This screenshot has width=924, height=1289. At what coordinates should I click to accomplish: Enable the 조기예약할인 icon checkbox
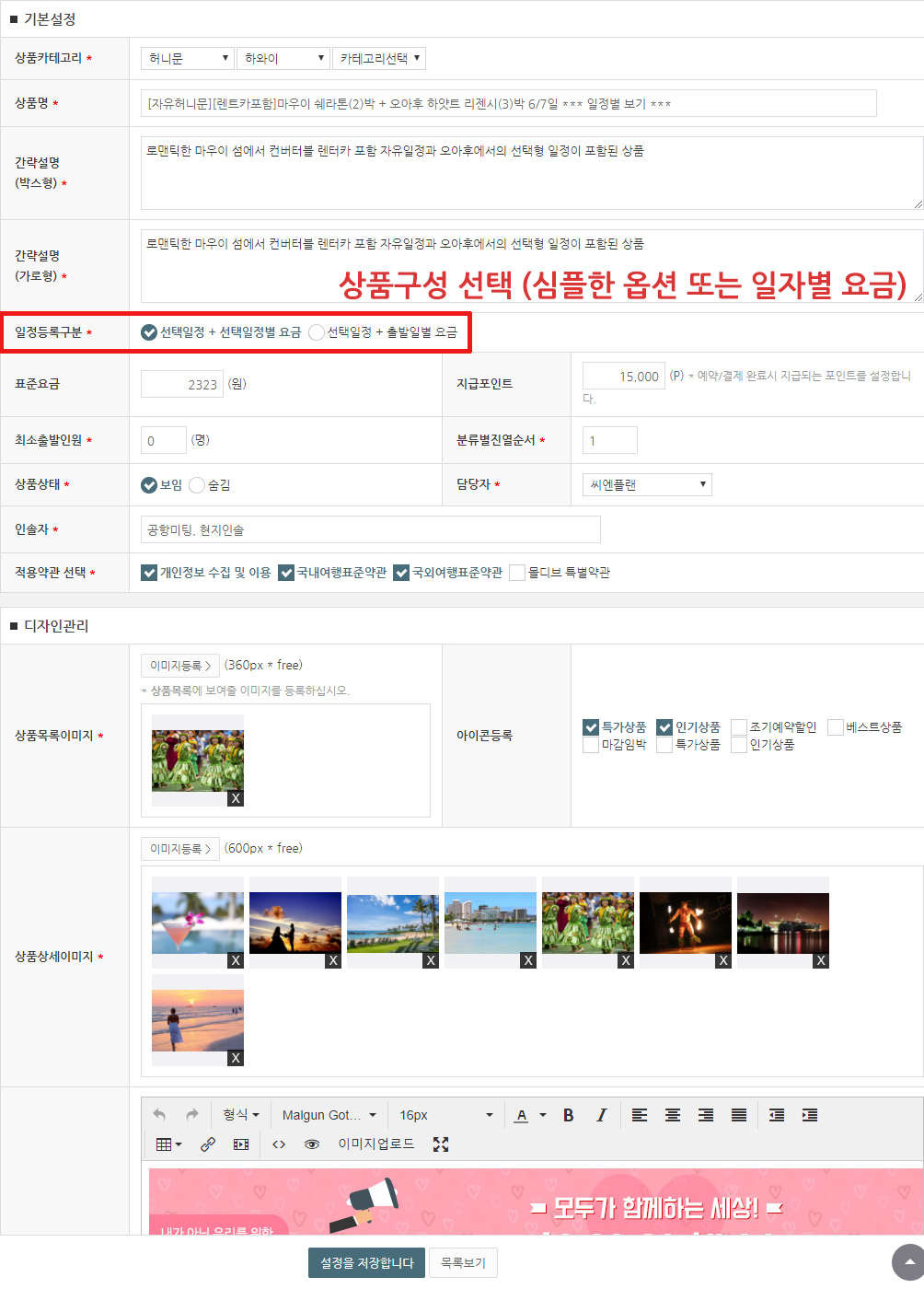(739, 727)
